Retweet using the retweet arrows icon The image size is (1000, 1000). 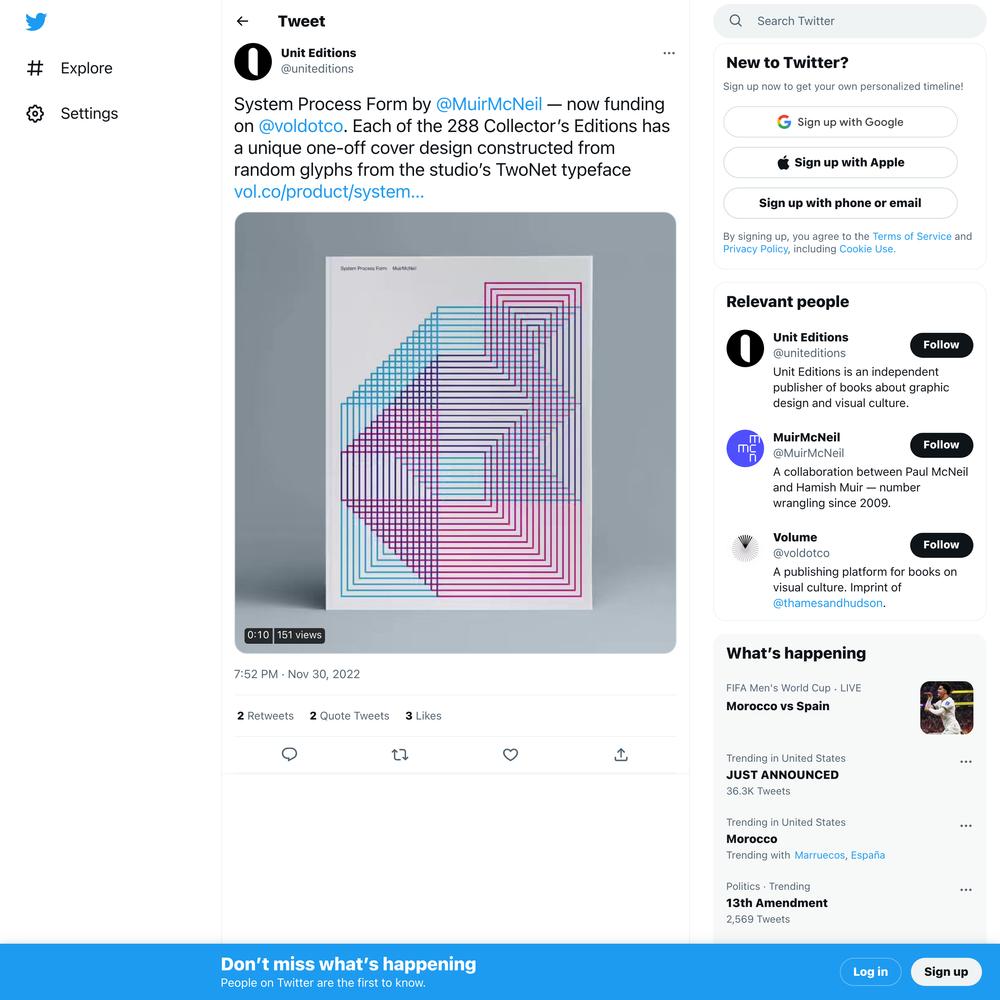[x=400, y=754]
